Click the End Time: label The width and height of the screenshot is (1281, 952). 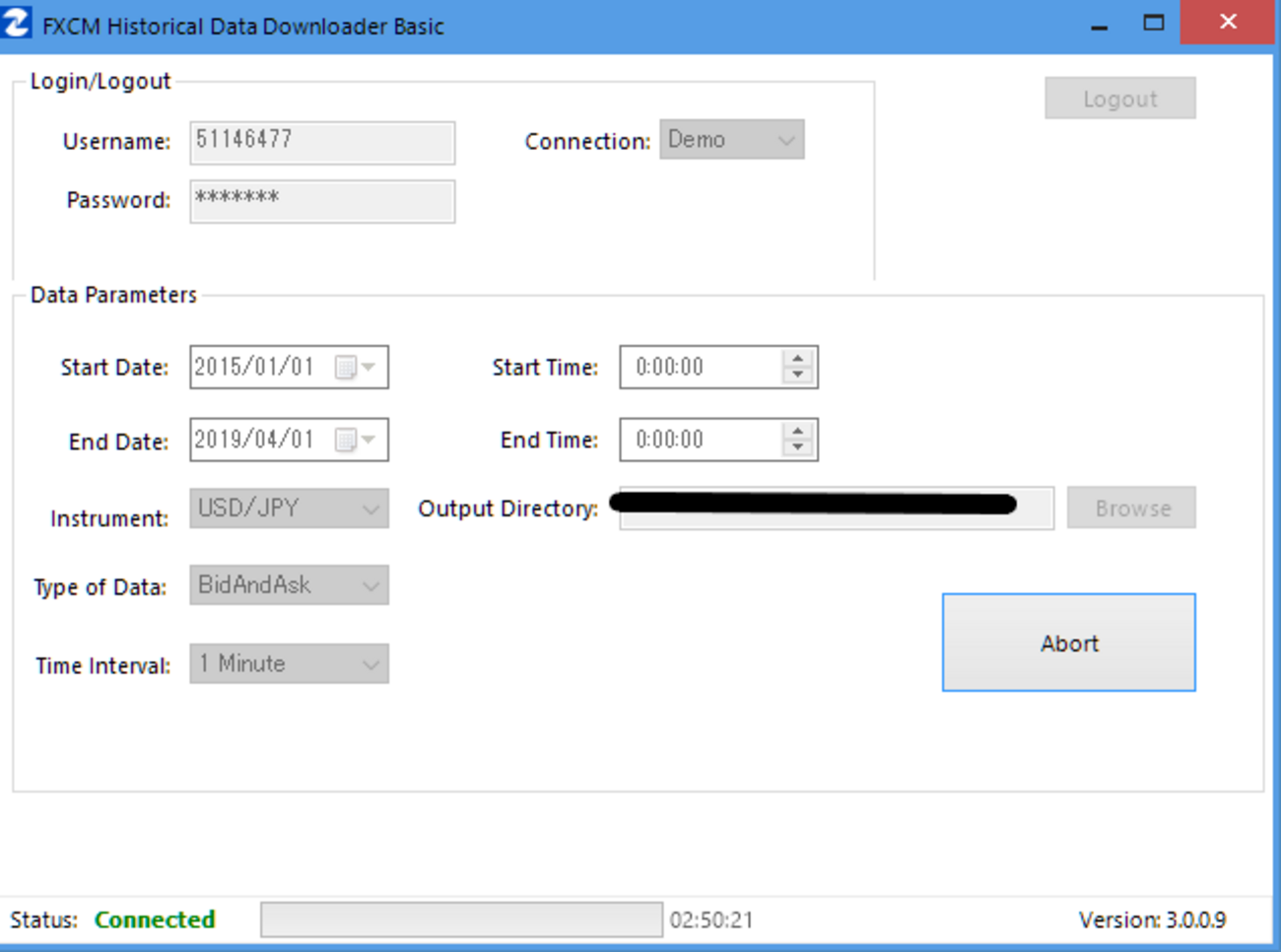(549, 441)
